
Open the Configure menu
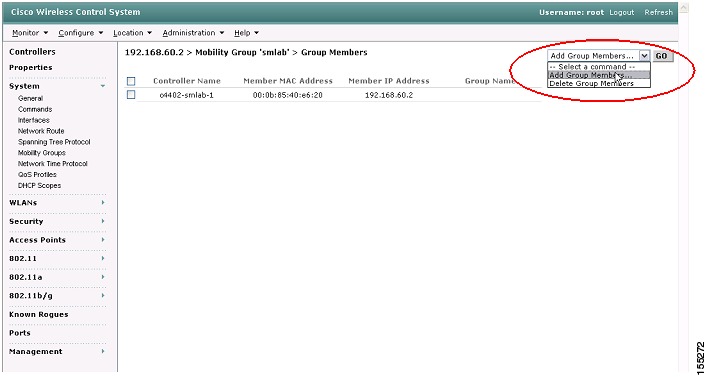pos(80,33)
